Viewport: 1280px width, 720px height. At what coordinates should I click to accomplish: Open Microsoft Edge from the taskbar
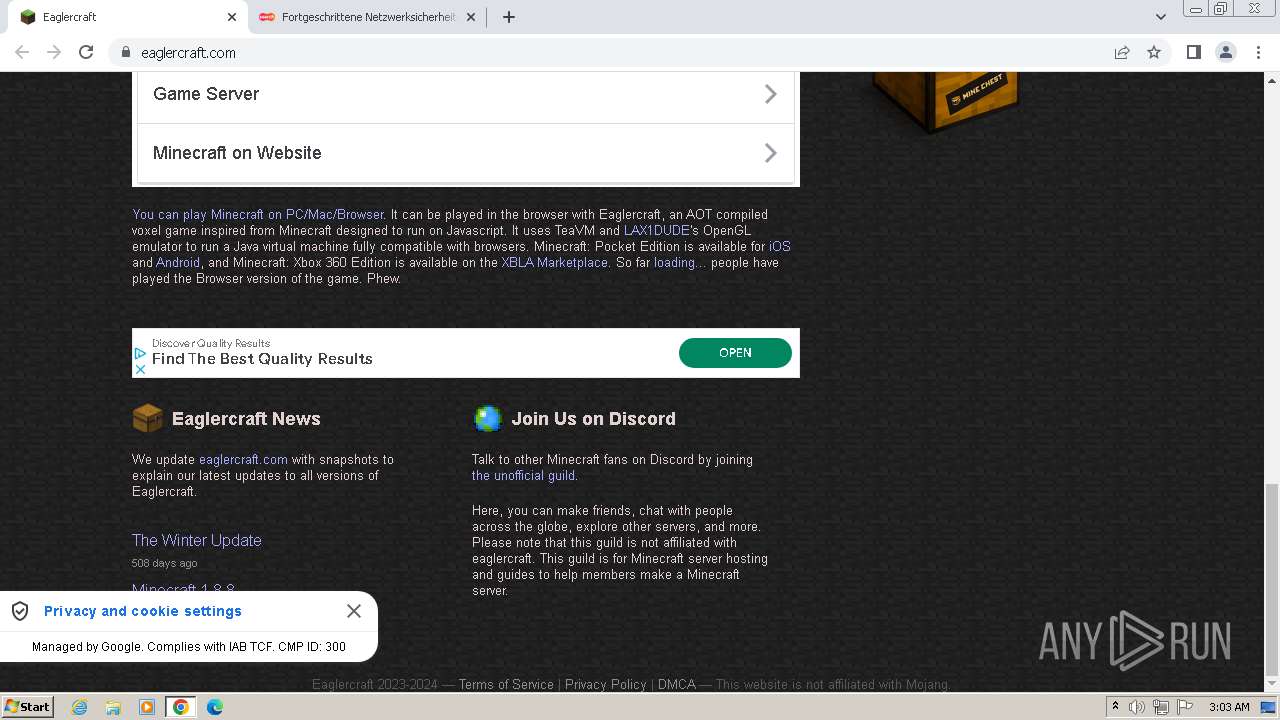click(x=214, y=707)
